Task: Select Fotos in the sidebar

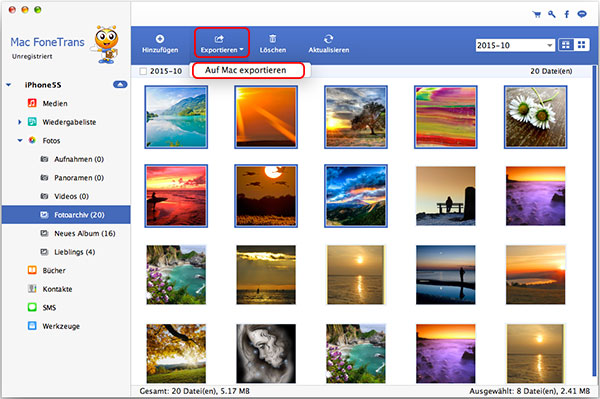Action: [x=51, y=140]
